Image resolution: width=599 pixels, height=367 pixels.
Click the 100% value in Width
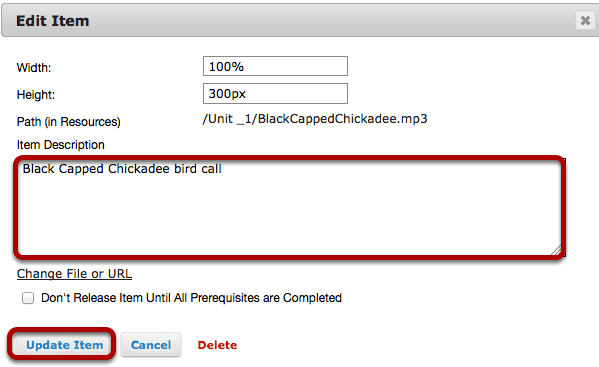pyautogui.click(x=226, y=66)
